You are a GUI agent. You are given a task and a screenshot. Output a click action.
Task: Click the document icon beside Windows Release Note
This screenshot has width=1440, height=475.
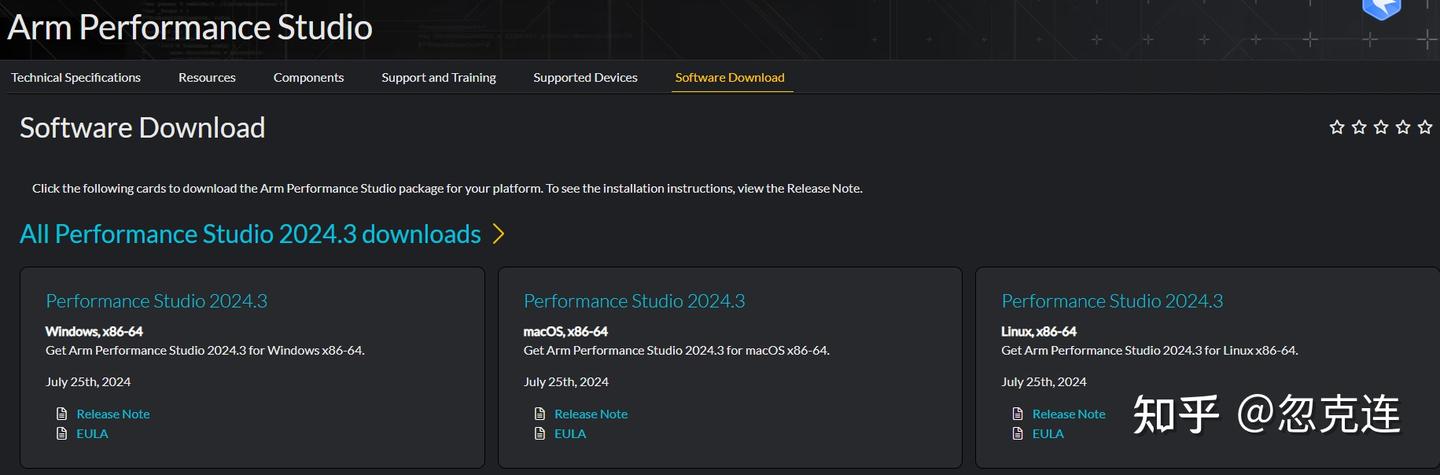63,414
